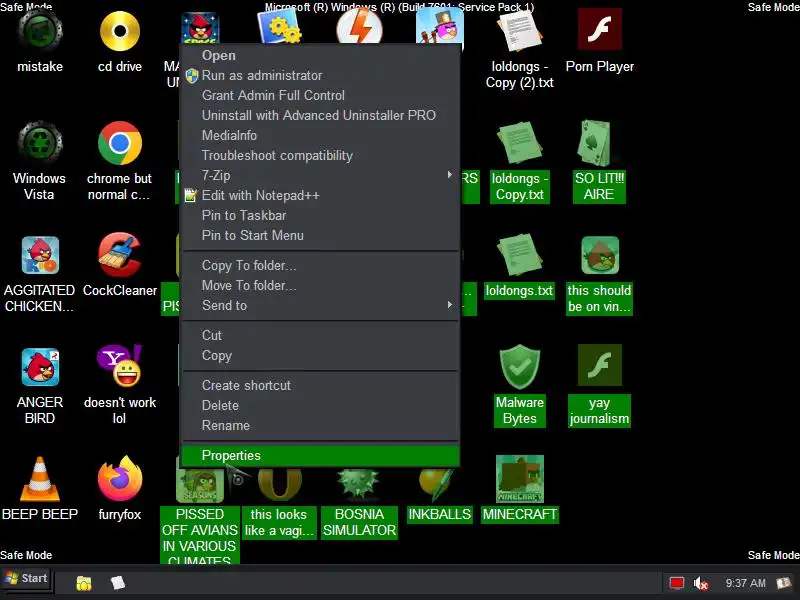800x600 pixels.
Task: Click the gears settings desktop icon in the top row
Action: (280, 26)
